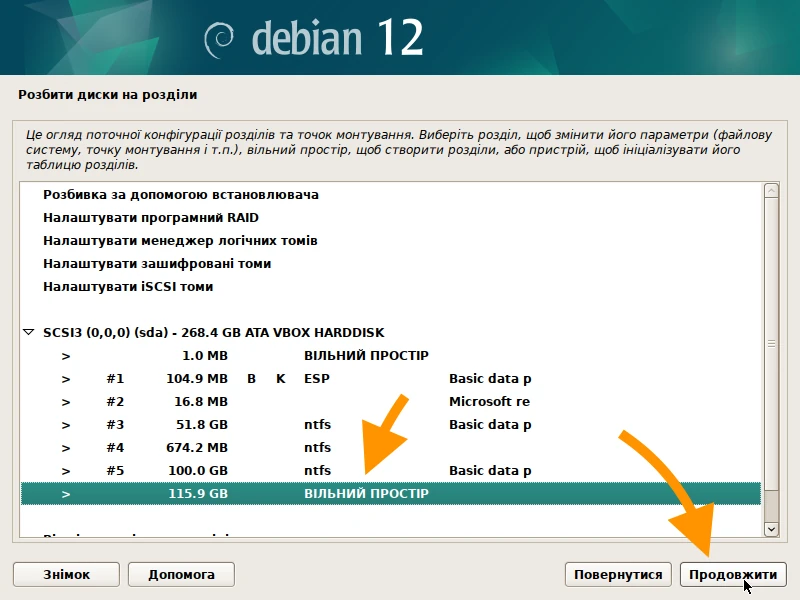Select partition #3 51.8 GB ntfs
Viewport: 800px width, 600px height.
pos(391,424)
